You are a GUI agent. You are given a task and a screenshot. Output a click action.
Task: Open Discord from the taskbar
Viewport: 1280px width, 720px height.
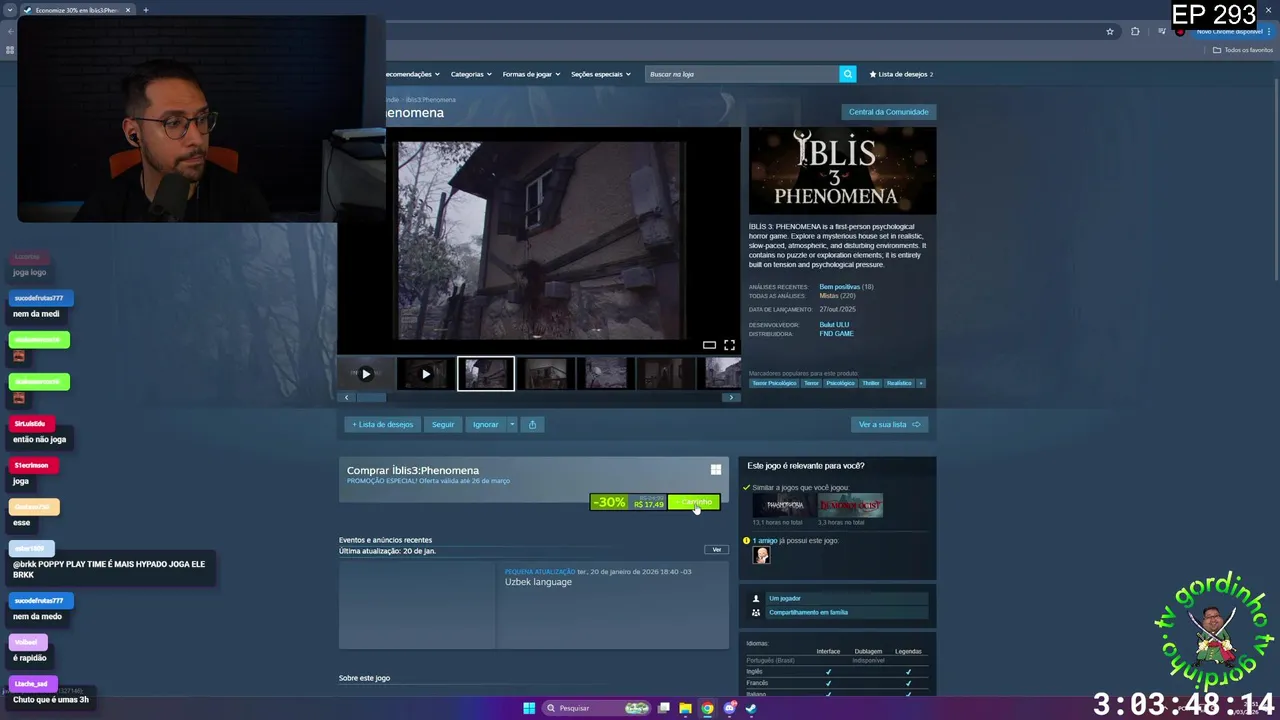click(x=729, y=708)
